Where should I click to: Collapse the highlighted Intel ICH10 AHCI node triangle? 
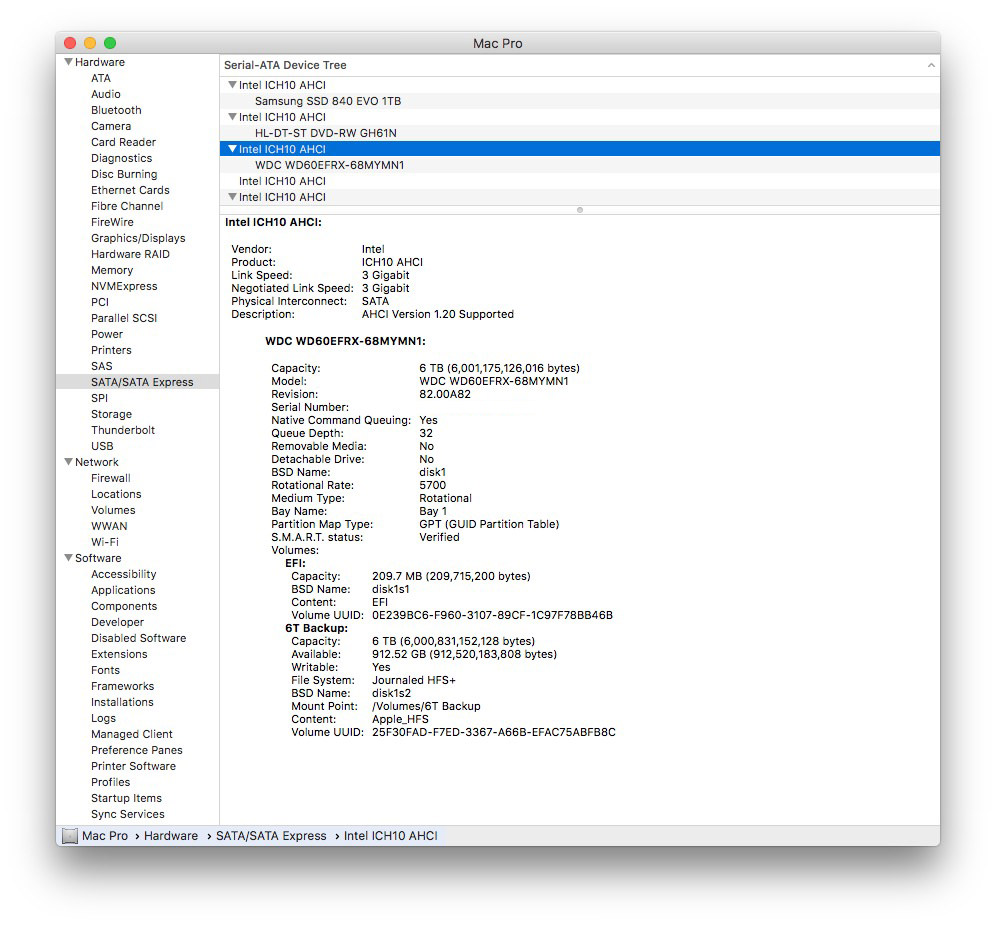[x=232, y=149]
